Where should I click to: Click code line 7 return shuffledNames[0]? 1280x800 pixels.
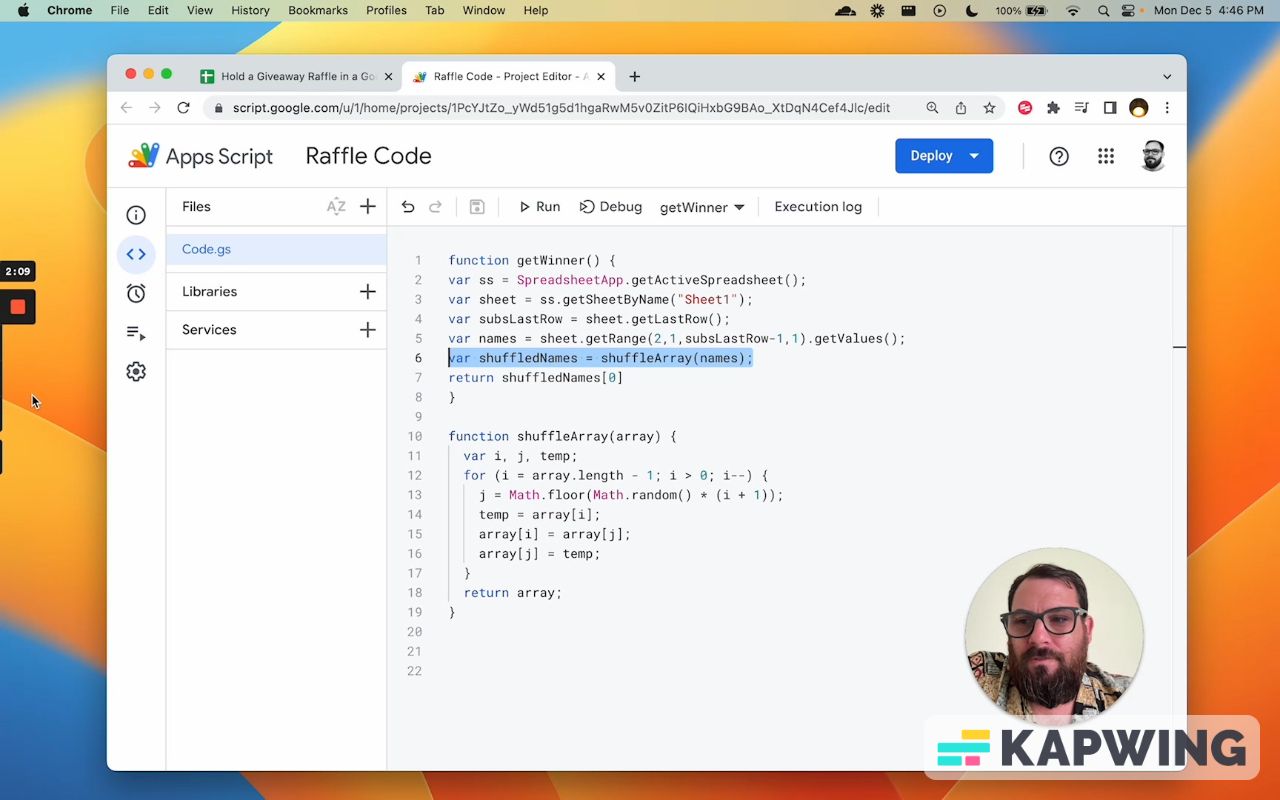[x=535, y=378]
